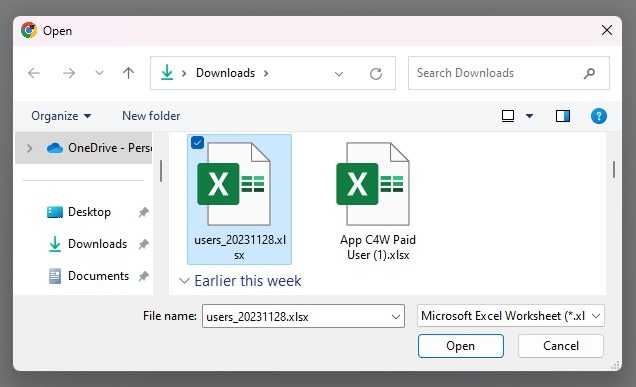636x387 pixels.
Task: Click the Documents file icon
Action: coord(55,276)
